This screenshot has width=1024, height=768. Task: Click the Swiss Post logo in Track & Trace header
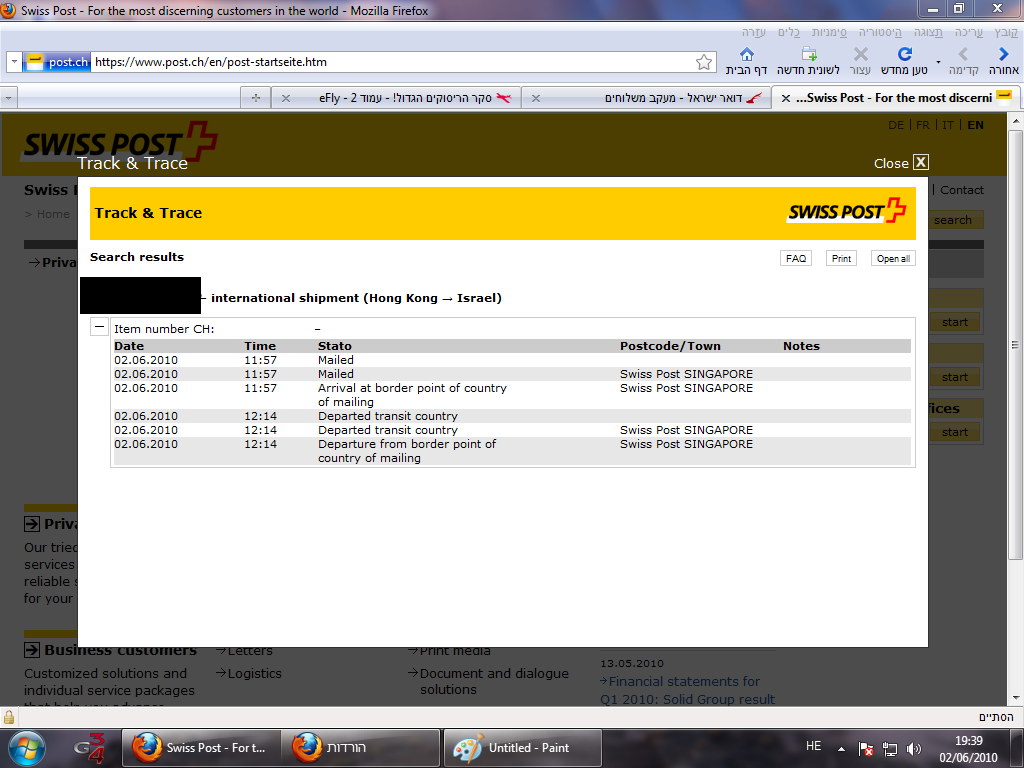click(847, 211)
